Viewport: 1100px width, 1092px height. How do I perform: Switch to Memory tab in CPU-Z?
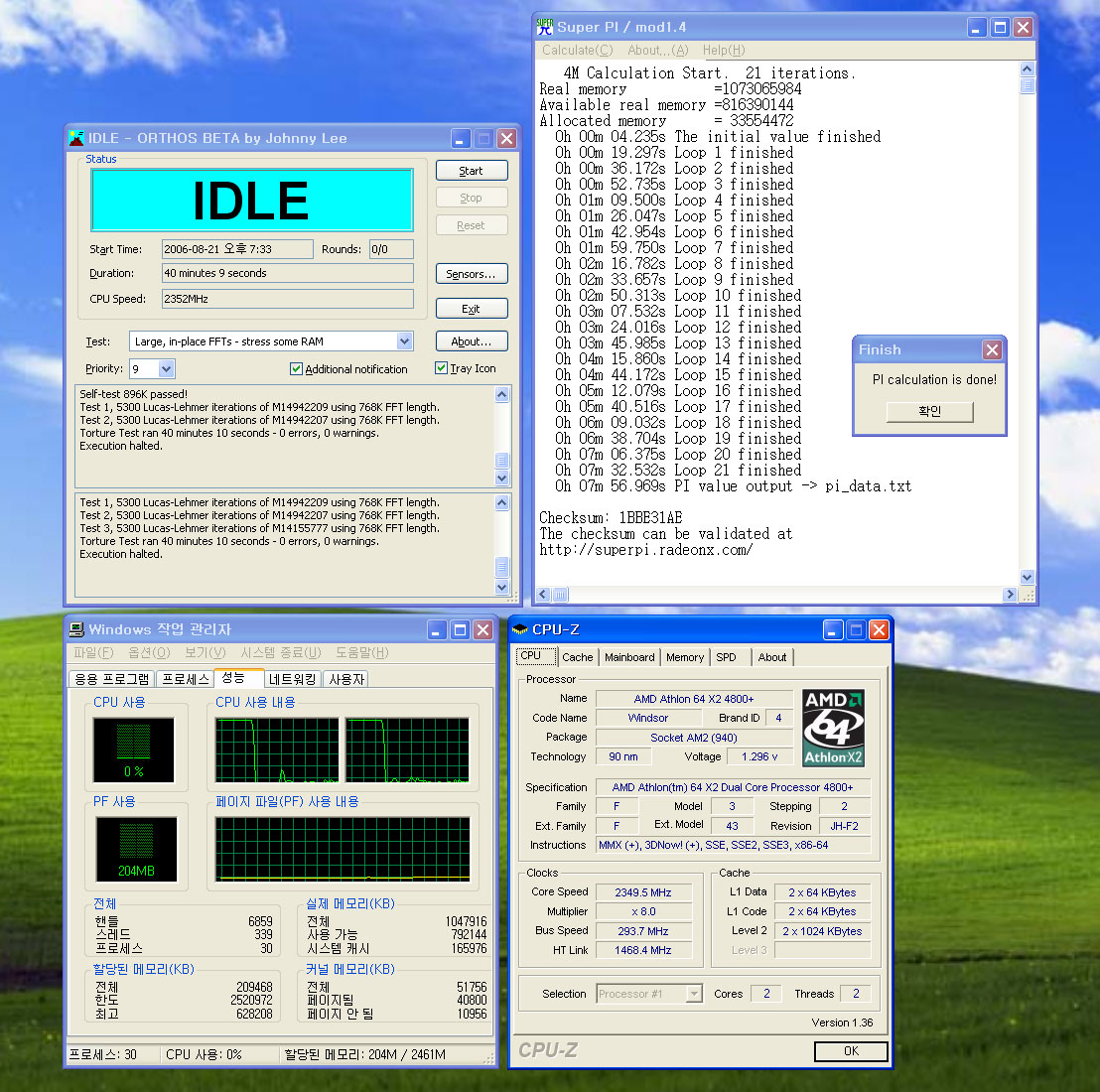click(685, 657)
